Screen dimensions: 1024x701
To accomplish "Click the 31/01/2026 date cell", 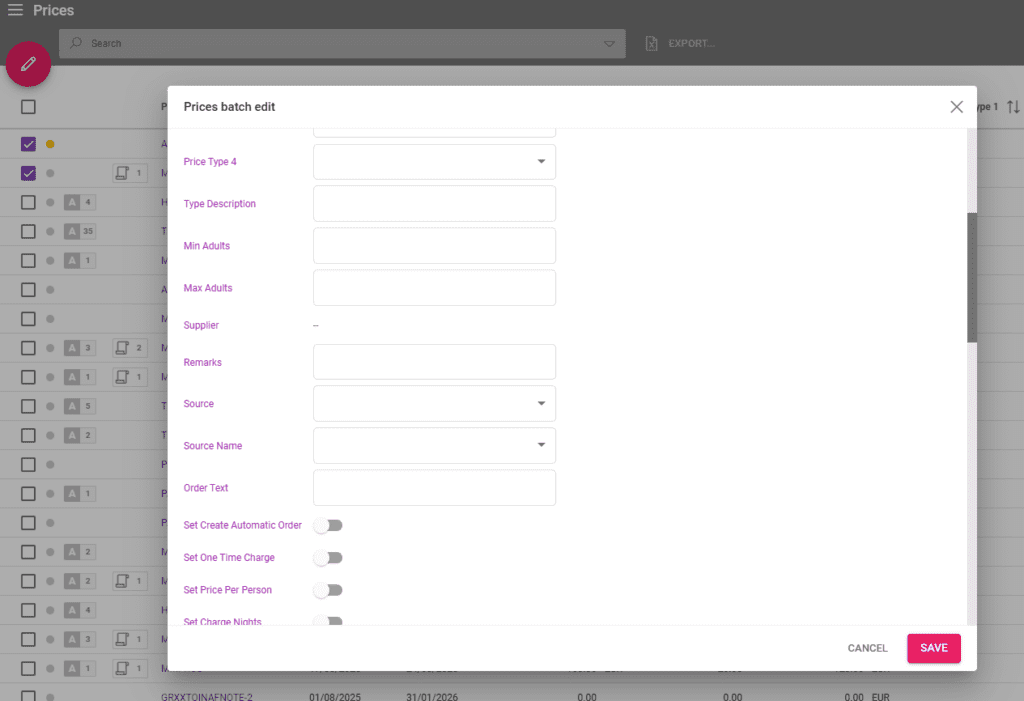I will coord(432,696).
